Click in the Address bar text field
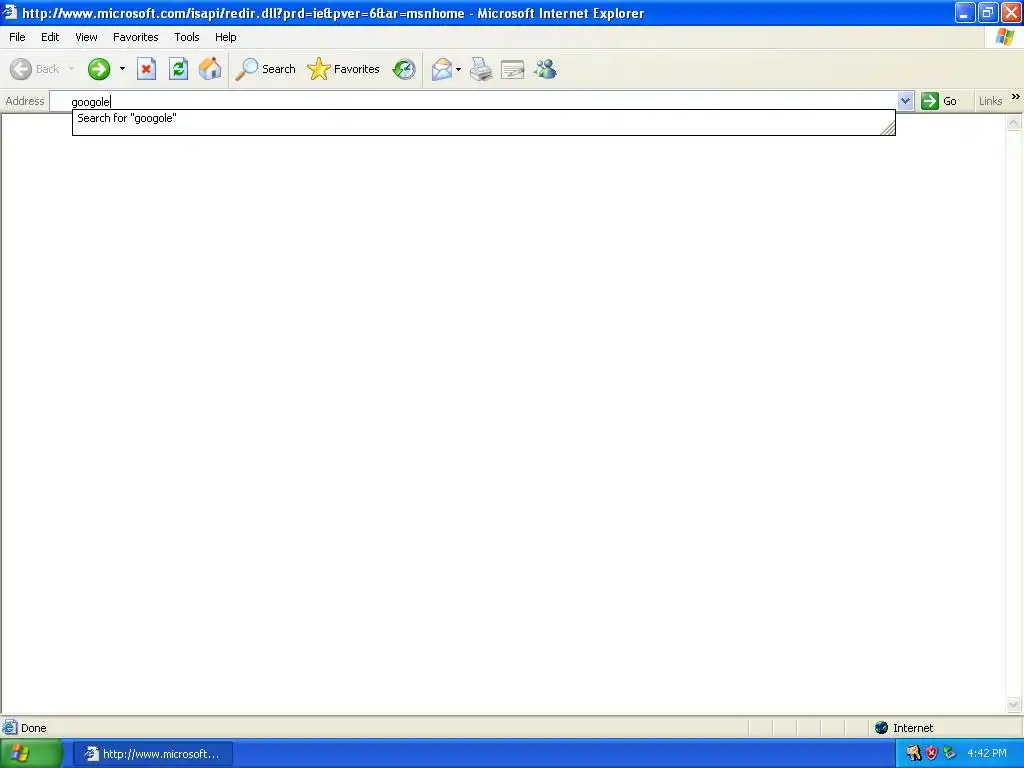Viewport: 1024px width, 768px height. [473, 101]
